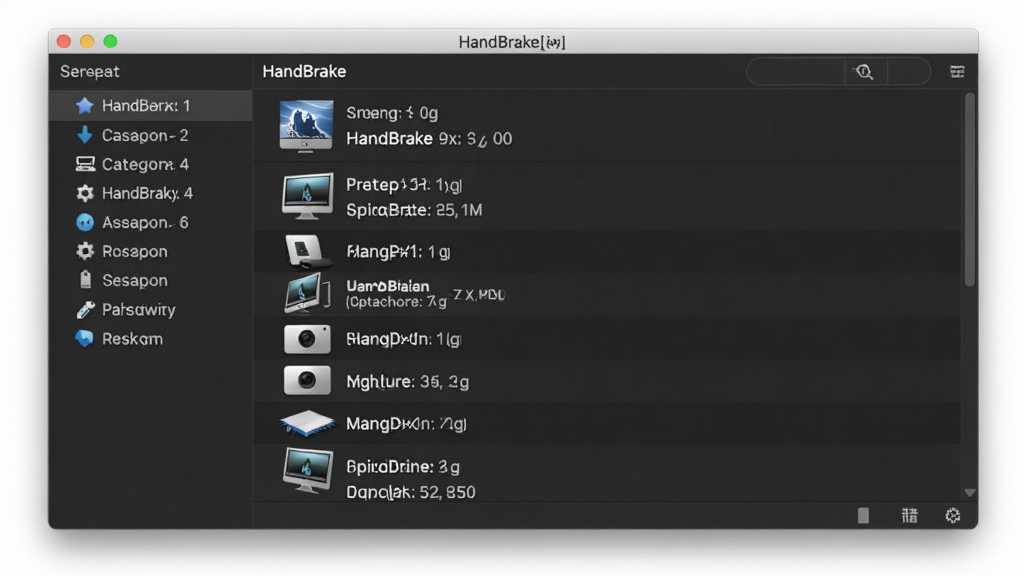Click the magnifier icon in the search bar
Viewport: 1024px width, 576px height.
tap(865, 72)
